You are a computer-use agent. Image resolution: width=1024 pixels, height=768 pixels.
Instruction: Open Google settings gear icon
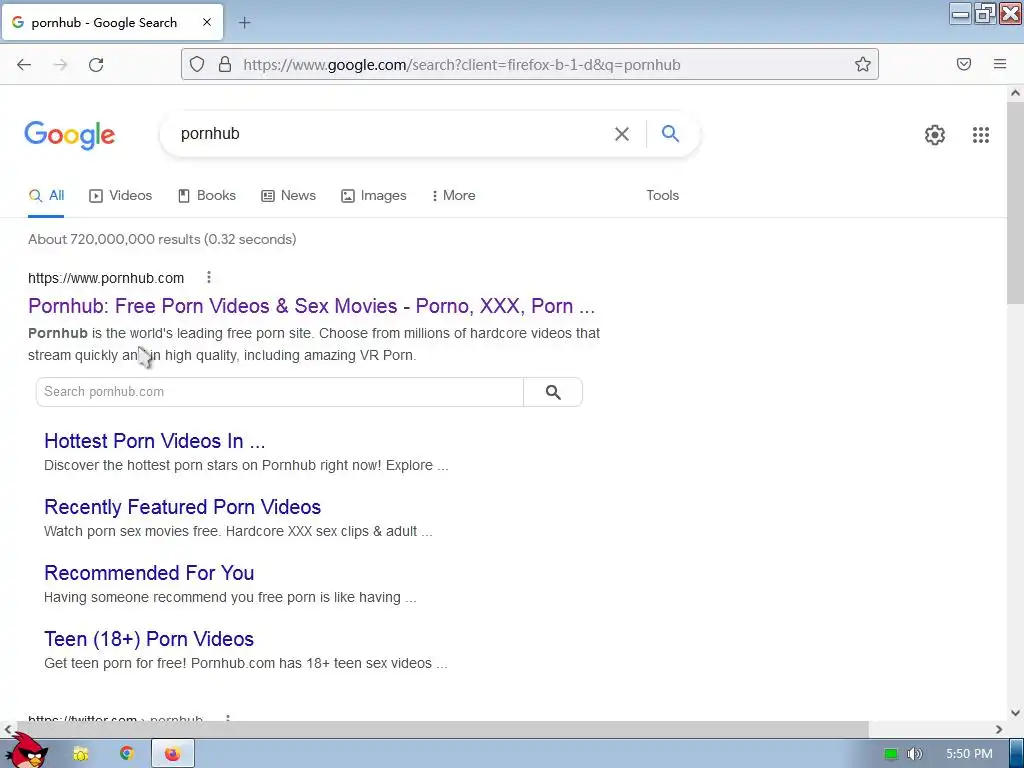(x=935, y=135)
